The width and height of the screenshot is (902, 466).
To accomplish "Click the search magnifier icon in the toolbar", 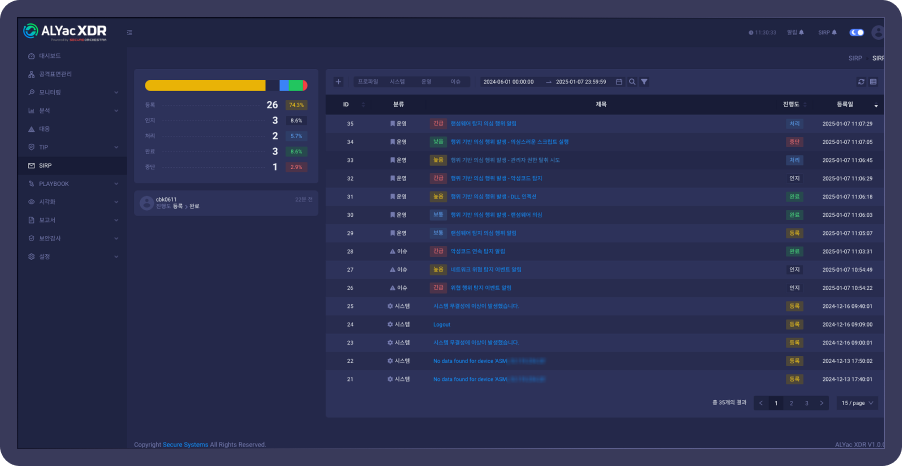I will tap(632, 81).
